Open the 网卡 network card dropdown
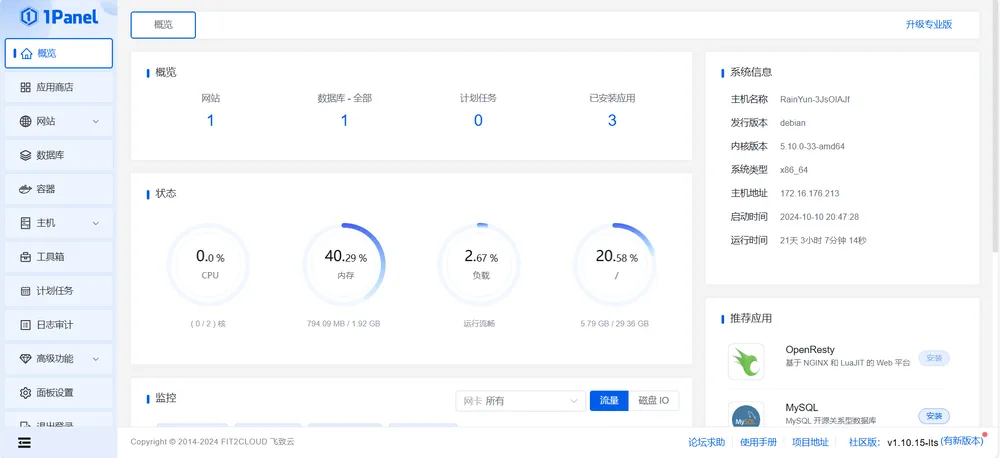 (x=520, y=401)
